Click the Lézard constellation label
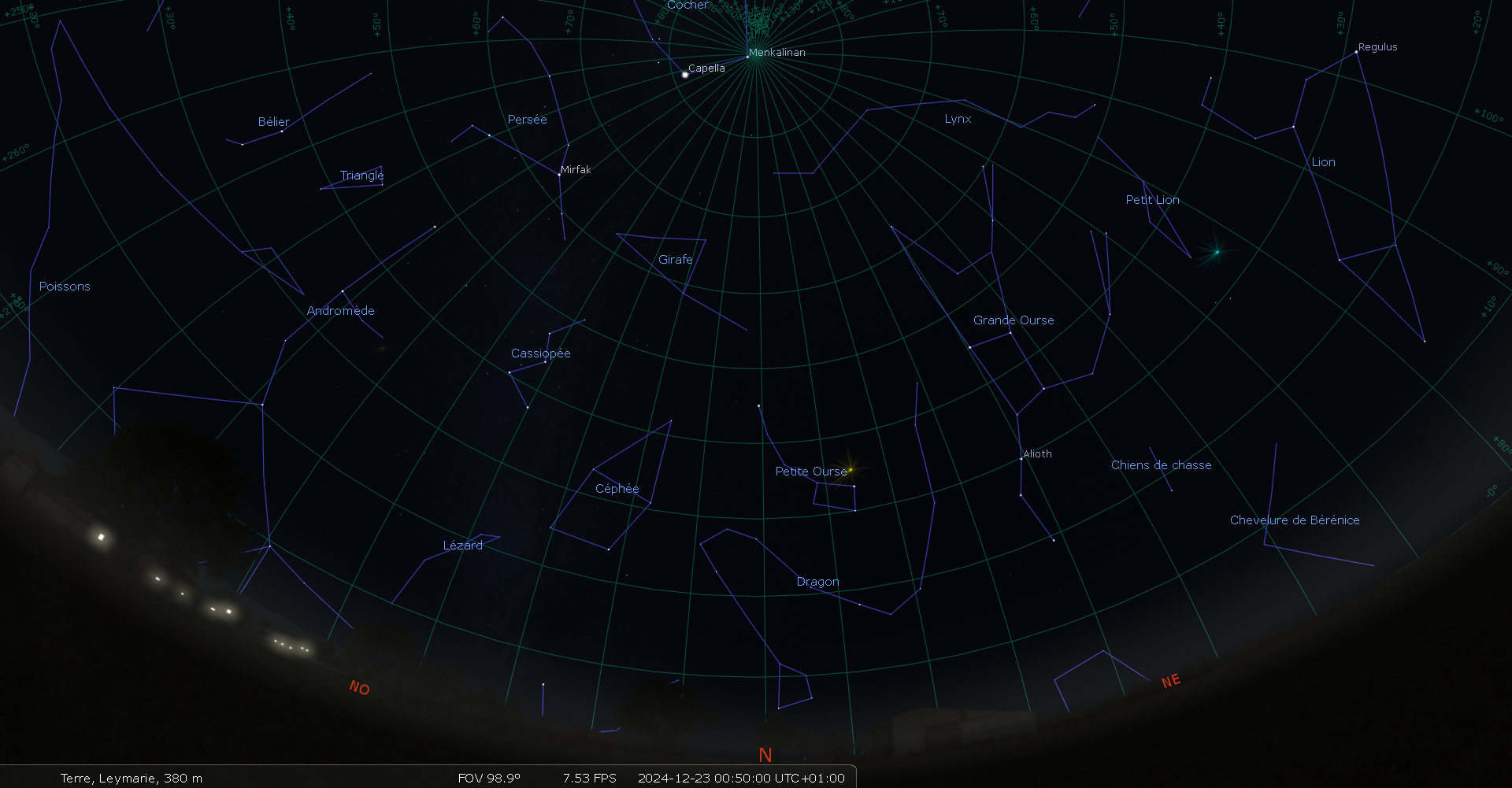The width and height of the screenshot is (1512, 788). click(462, 546)
